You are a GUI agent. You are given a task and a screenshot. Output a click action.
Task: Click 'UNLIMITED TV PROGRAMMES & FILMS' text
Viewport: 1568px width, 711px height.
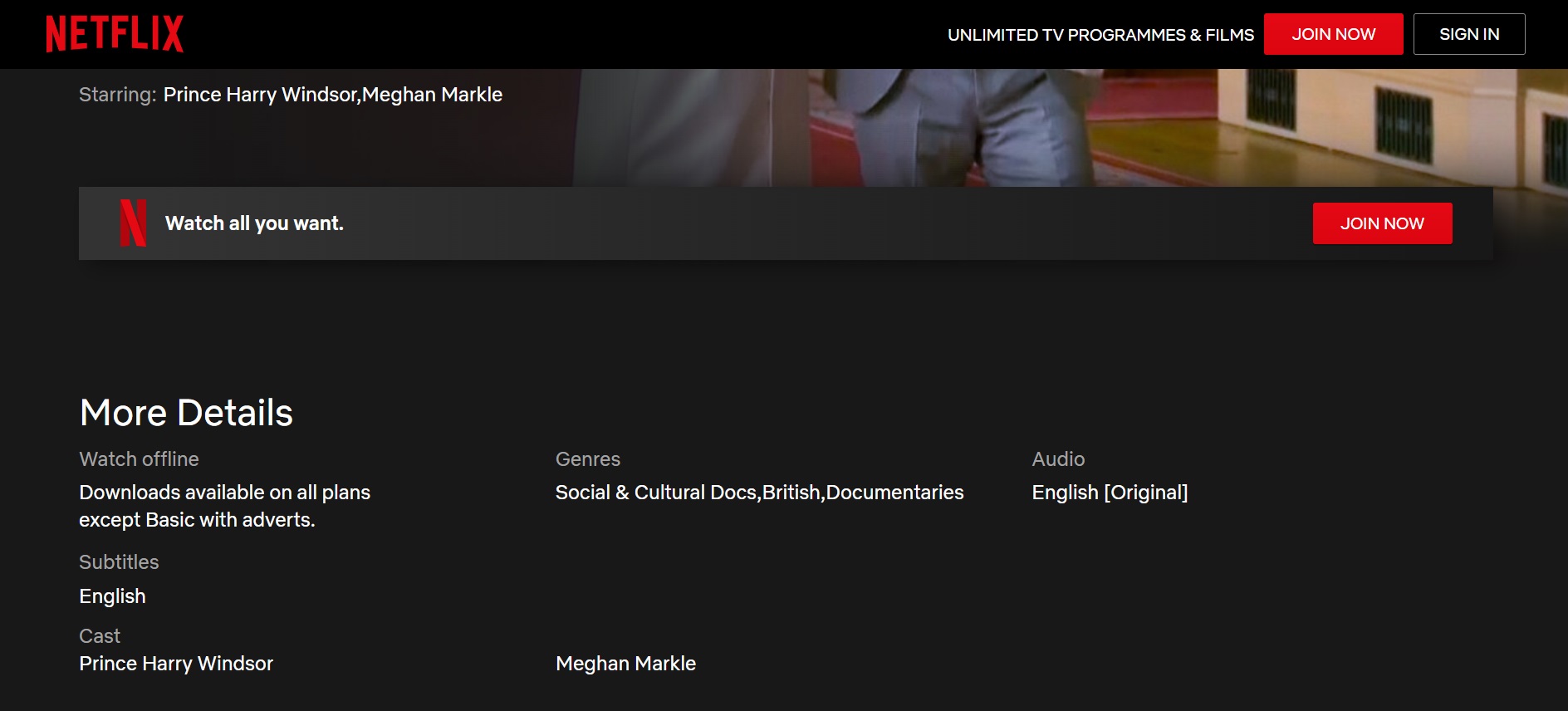(x=1100, y=35)
